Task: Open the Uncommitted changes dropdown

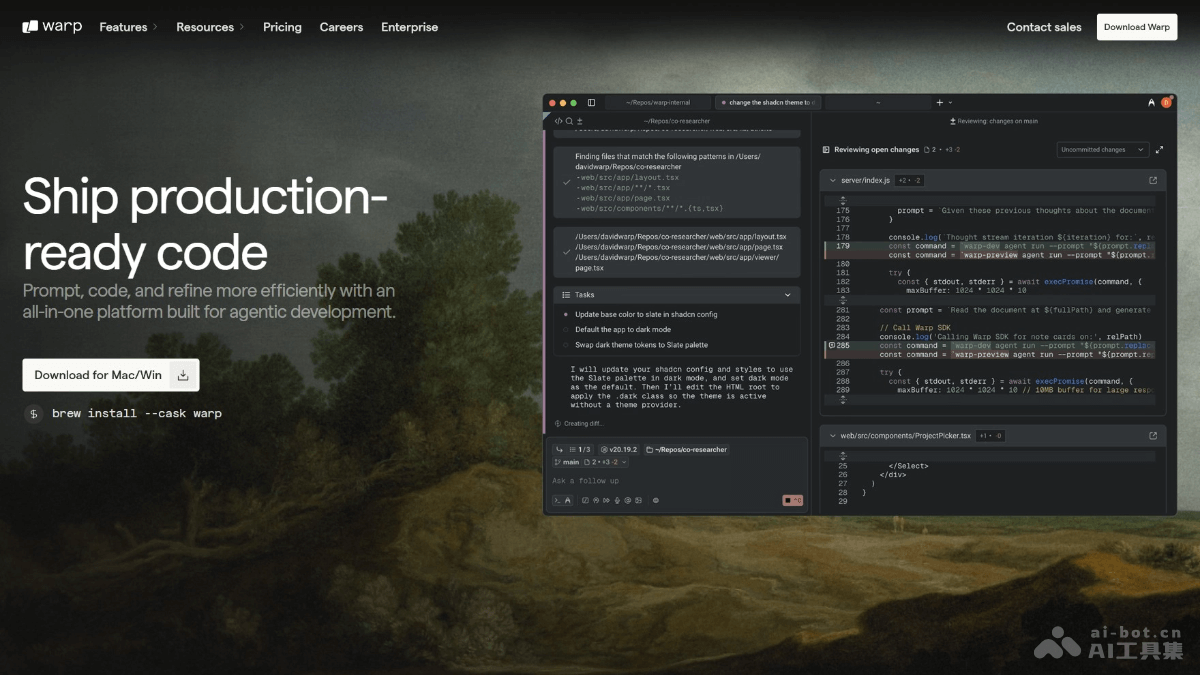Action: (1103, 150)
